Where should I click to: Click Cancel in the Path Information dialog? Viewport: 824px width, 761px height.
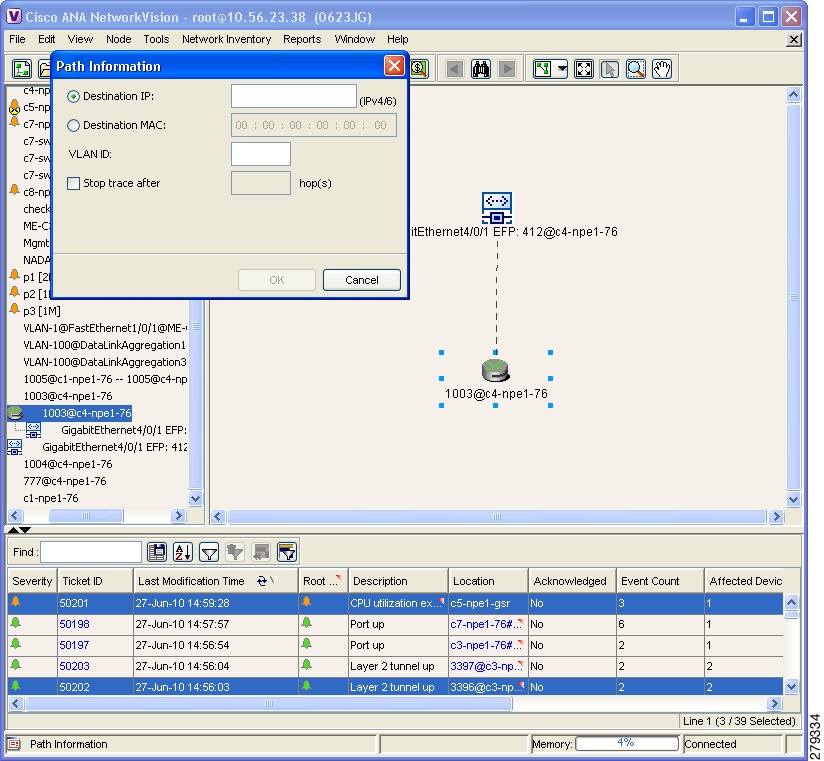pyautogui.click(x=362, y=280)
